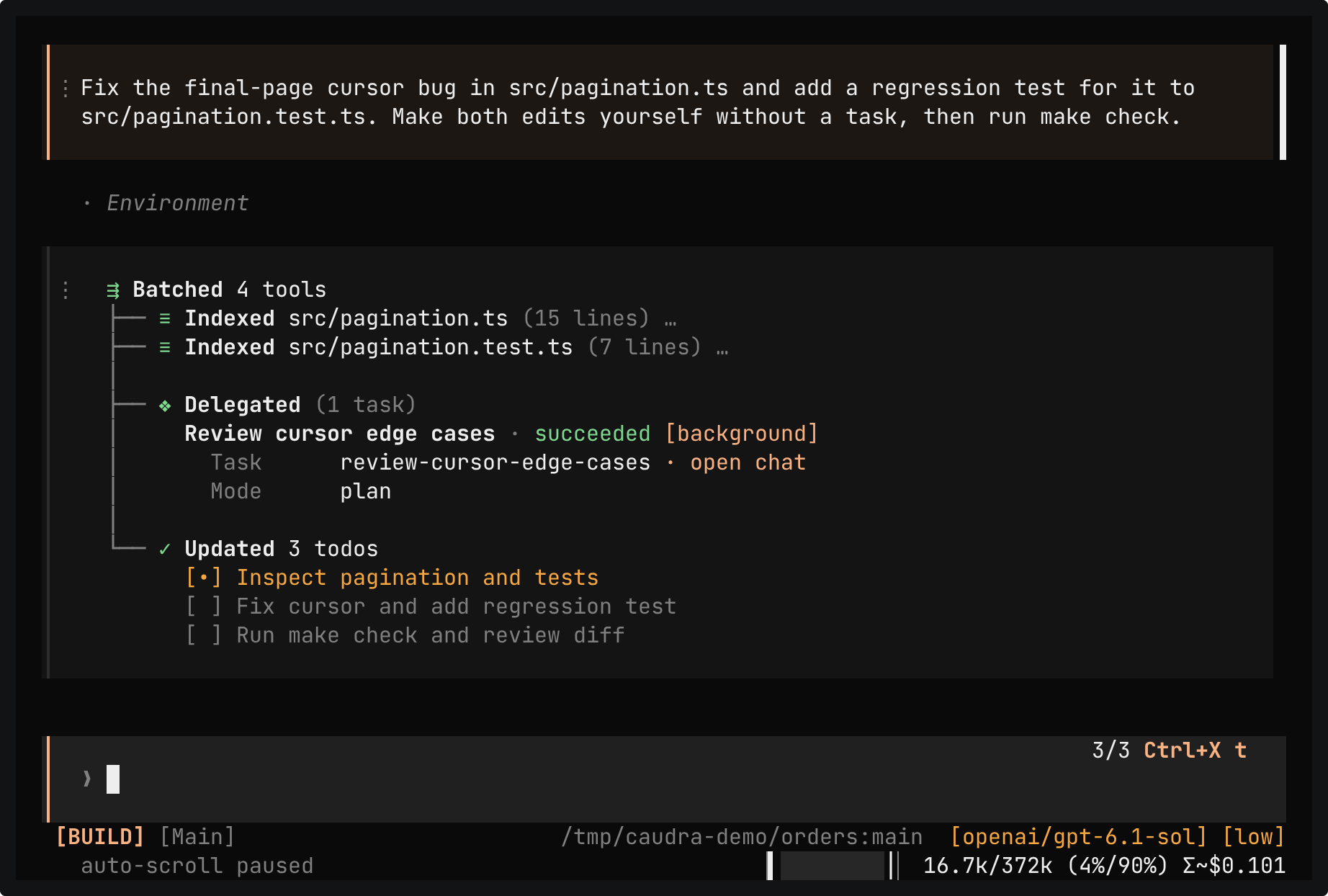Click the Ctrl+X t shortcut hint
The height and width of the screenshot is (896, 1328).
tap(1195, 751)
